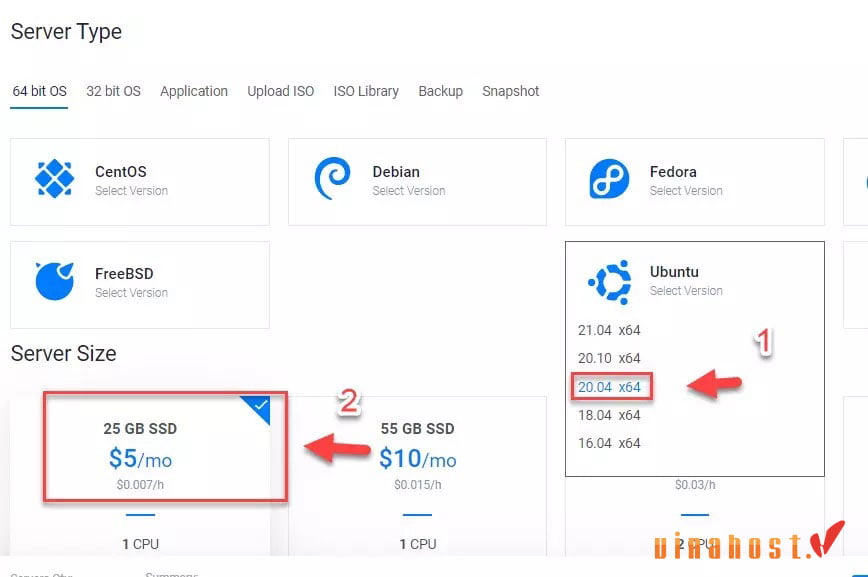Click the CentOS title text
868x577 pixels.
pyautogui.click(x=121, y=172)
